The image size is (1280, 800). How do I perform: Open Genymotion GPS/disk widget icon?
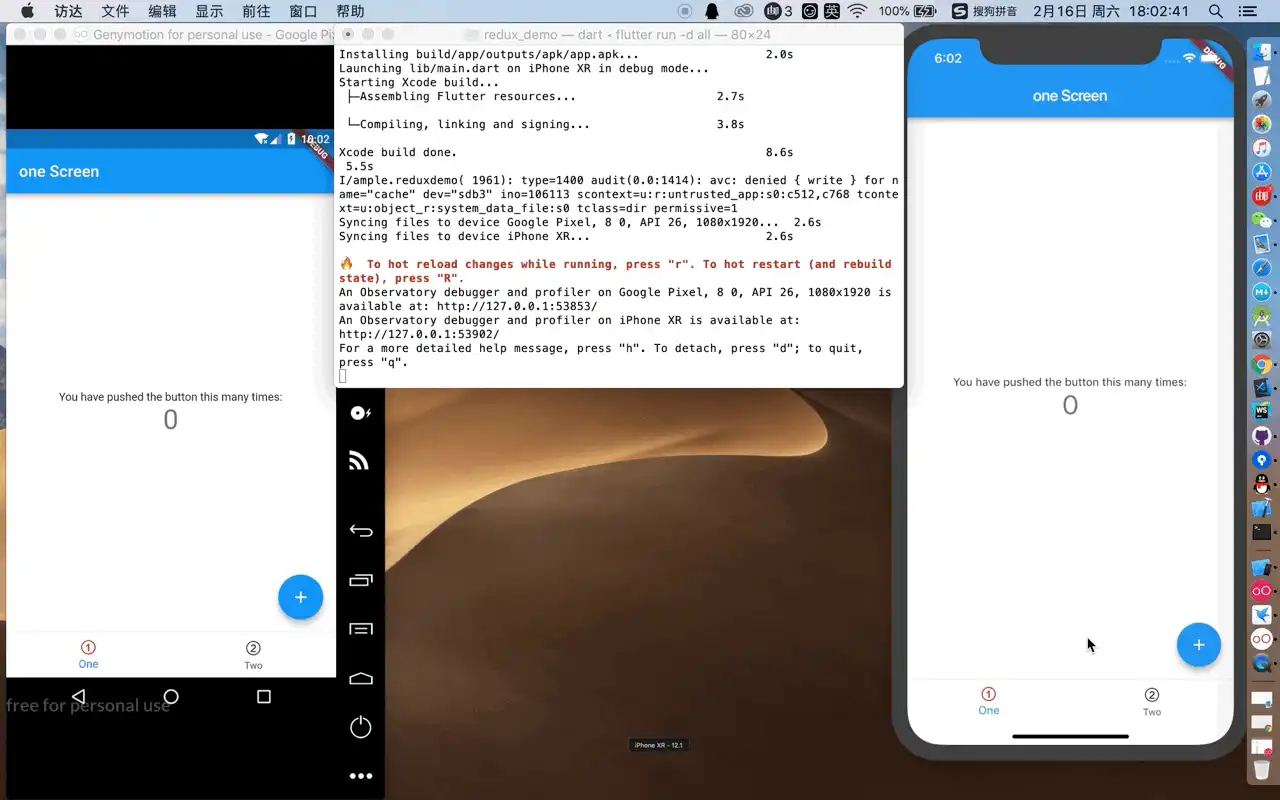[x=361, y=412]
